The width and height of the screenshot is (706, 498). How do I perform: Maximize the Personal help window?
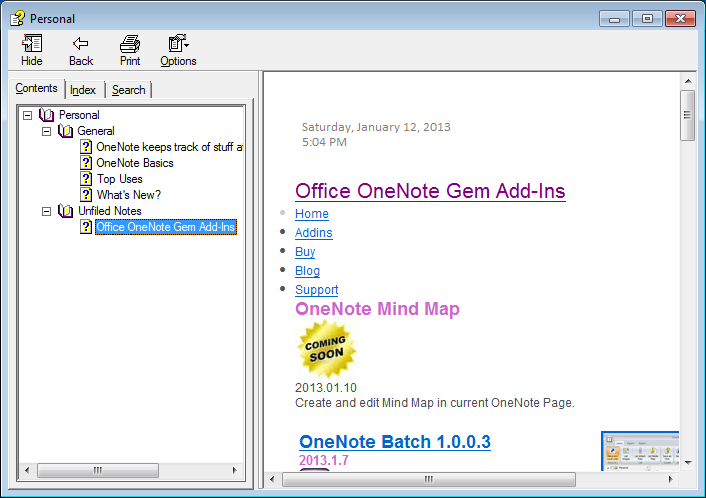coord(647,19)
